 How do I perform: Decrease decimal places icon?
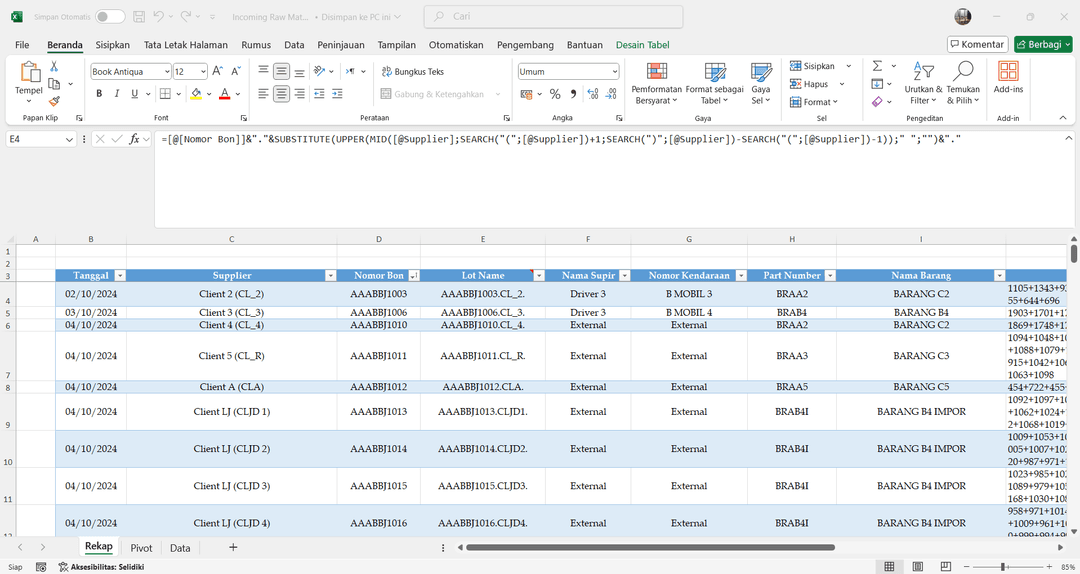(611, 94)
